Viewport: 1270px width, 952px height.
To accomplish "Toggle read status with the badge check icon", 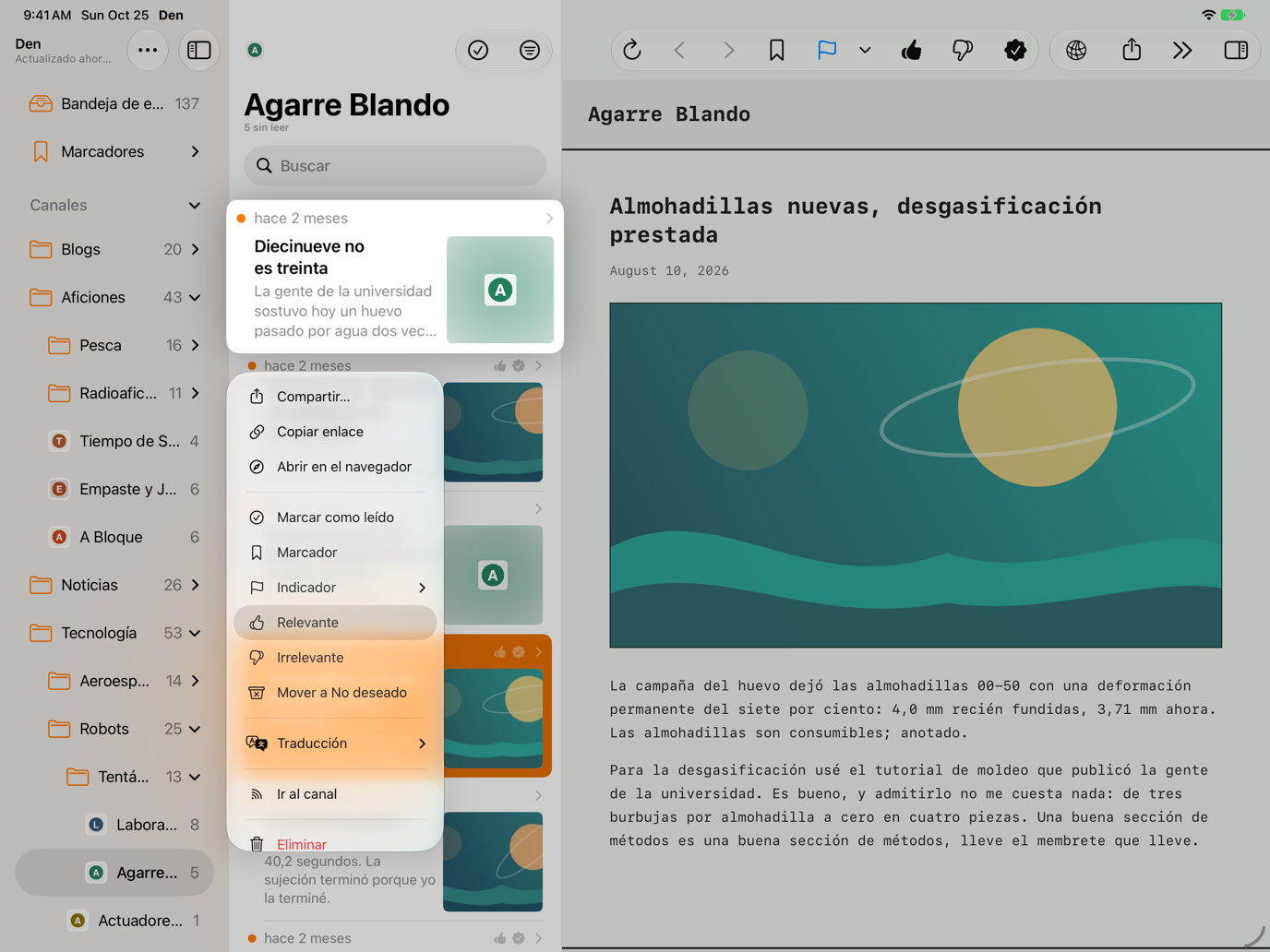I will point(1015,50).
